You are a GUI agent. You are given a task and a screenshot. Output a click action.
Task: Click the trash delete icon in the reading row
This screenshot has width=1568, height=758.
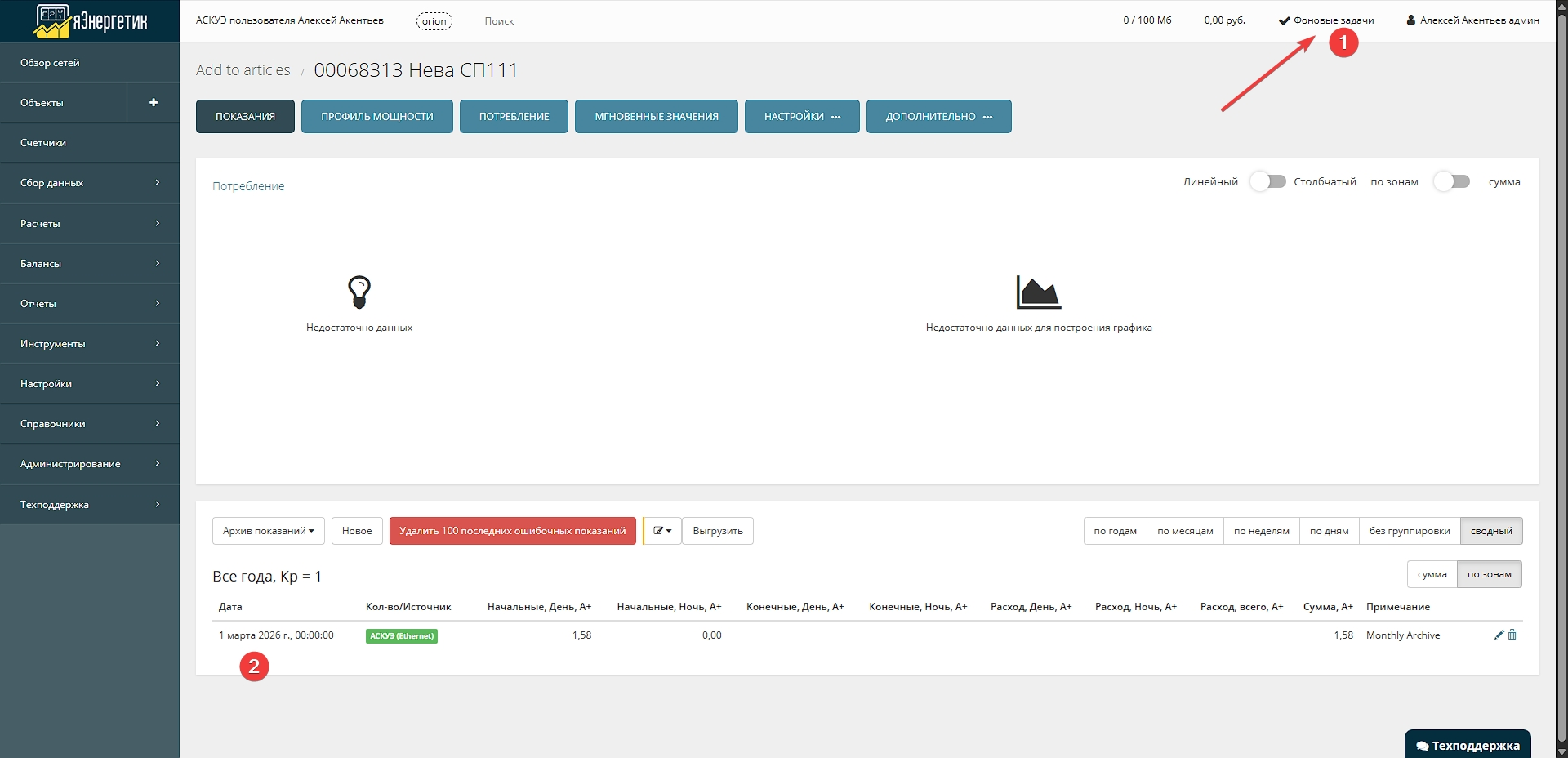click(1512, 635)
